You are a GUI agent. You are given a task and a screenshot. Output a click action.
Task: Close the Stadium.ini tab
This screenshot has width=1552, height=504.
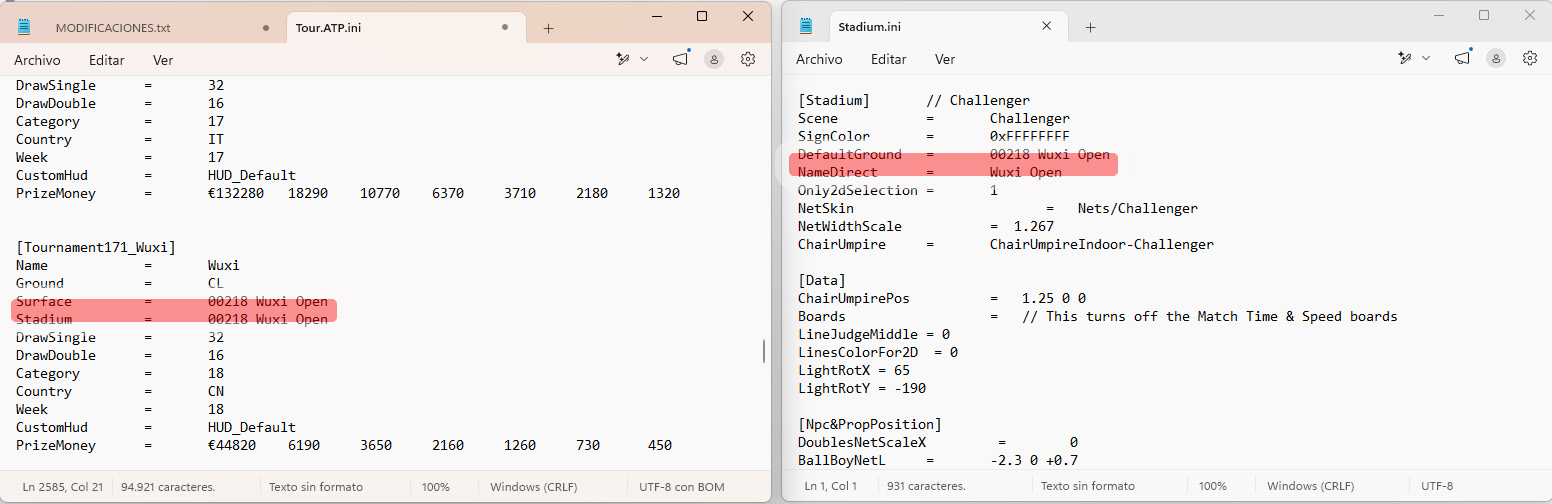pyautogui.click(x=1047, y=27)
